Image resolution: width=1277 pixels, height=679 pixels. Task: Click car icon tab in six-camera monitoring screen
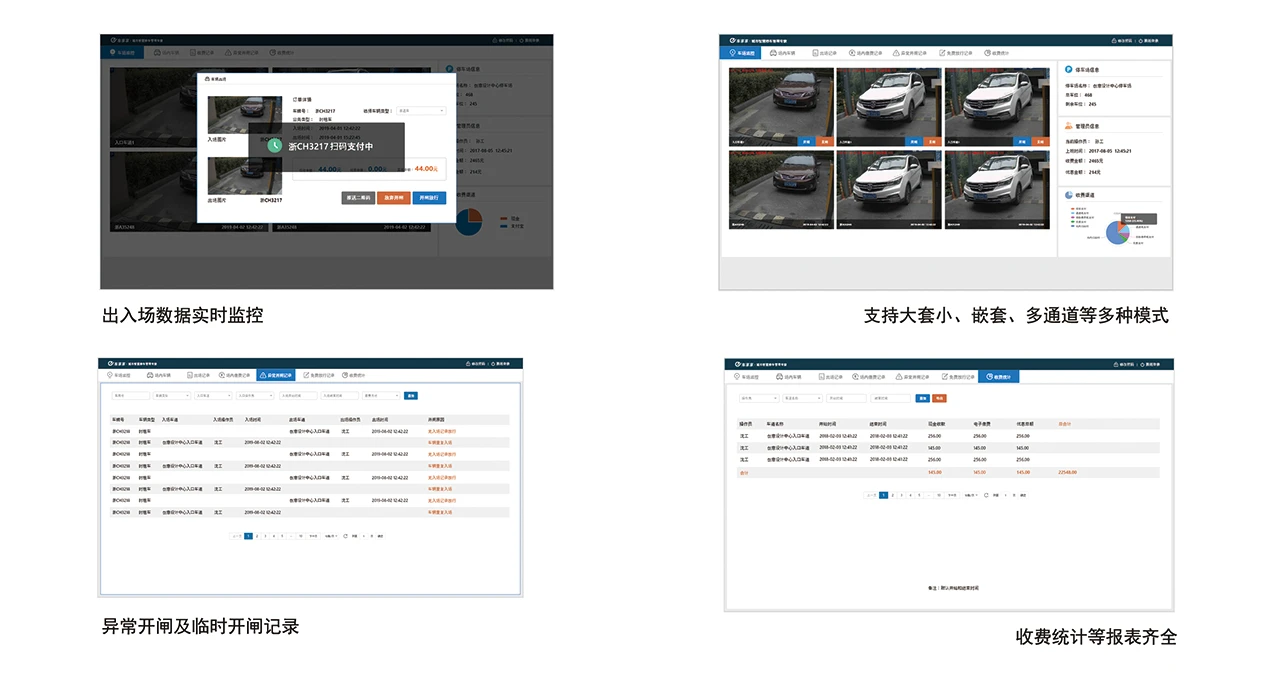[772, 52]
